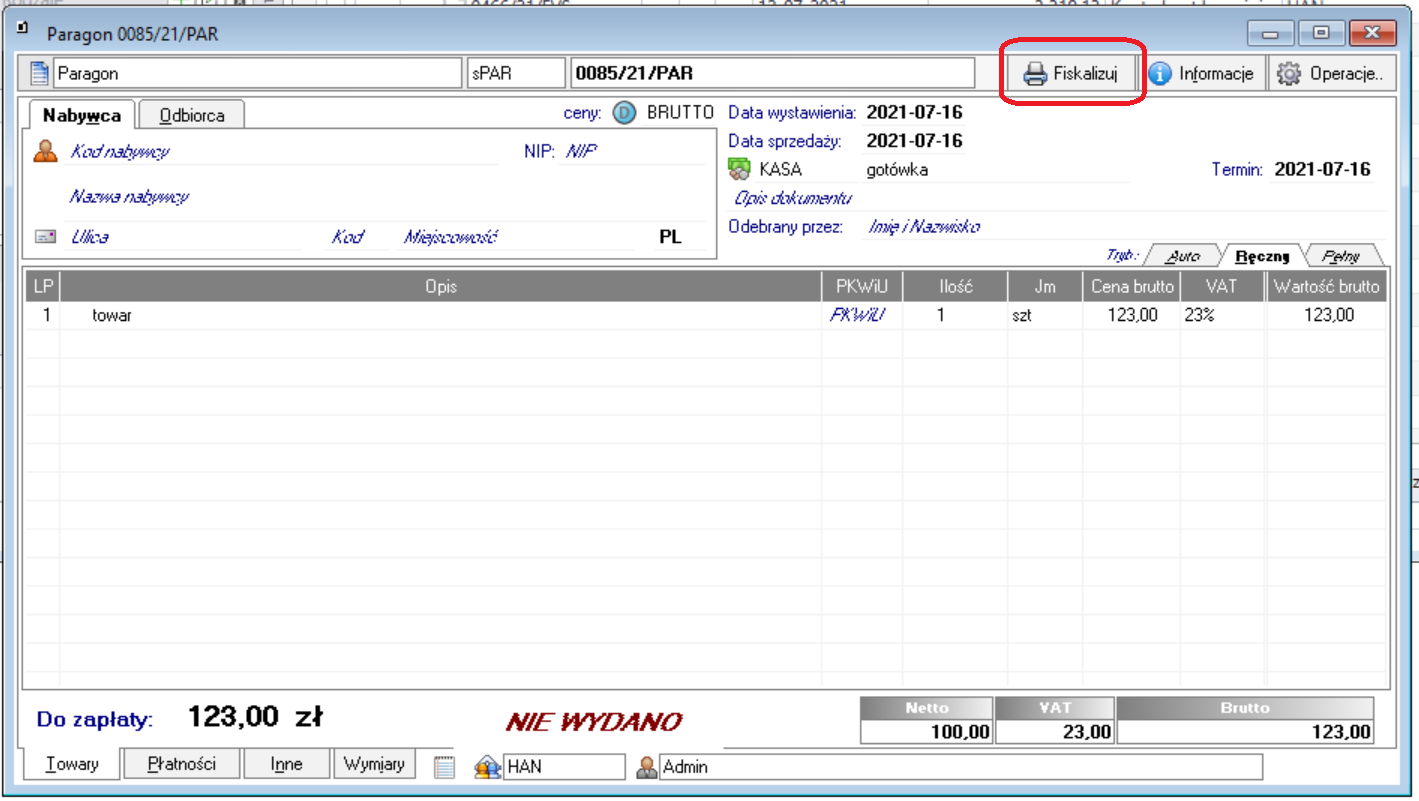Click the blue D price type icon
Screen dimensions: 1419x801
pyautogui.click(x=624, y=113)
